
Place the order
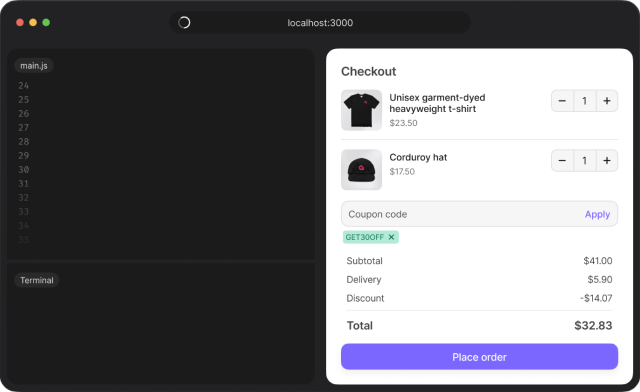click(x=479, y=357)
